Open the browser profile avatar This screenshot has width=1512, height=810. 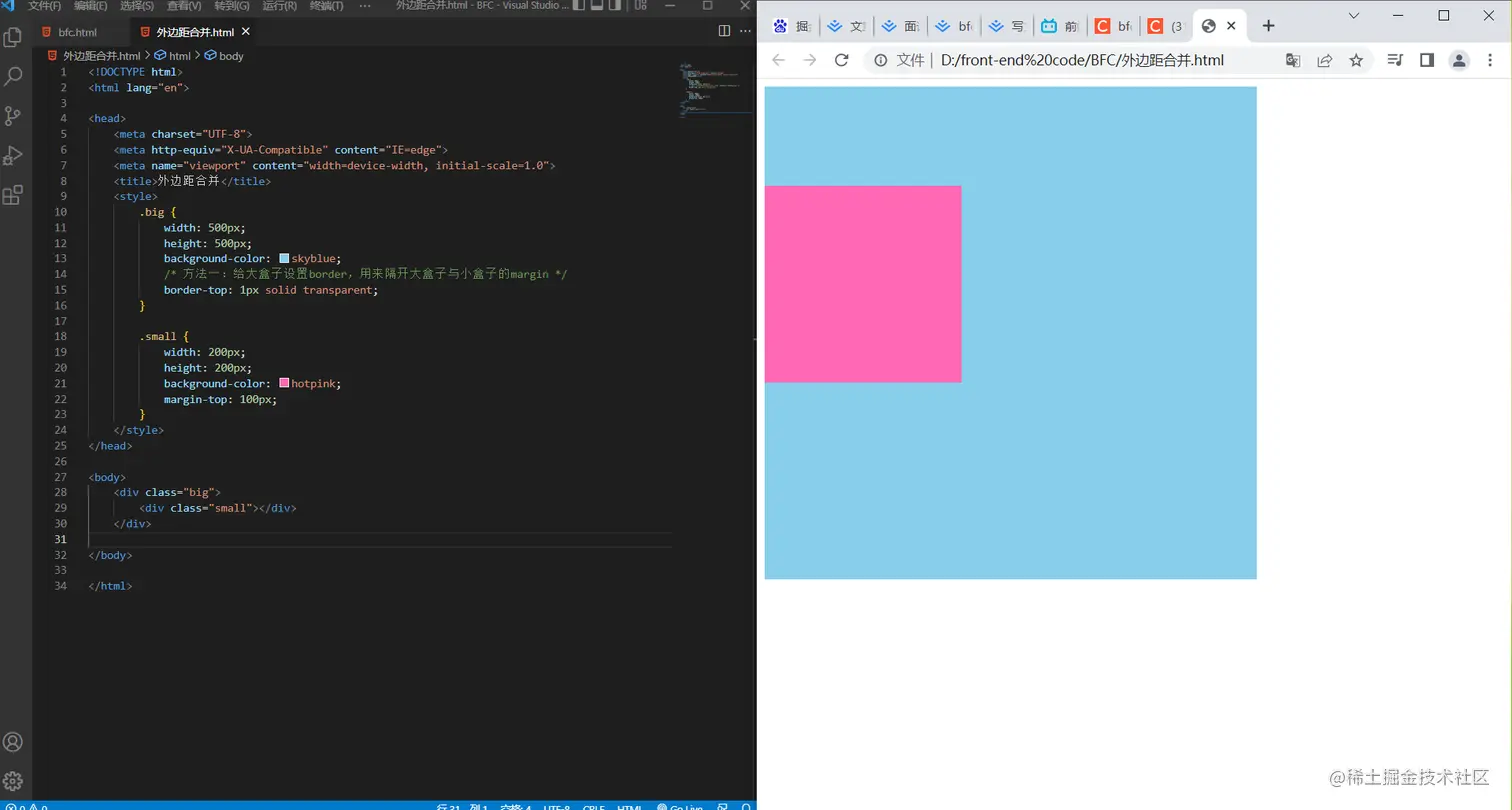[1459, 61]
